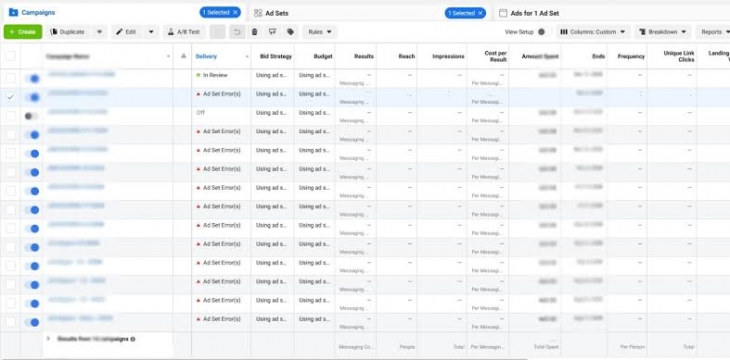This screenshot has width=730, height=360.
Task: Open the Campaign Name column arrow
Action: (168, 56)
